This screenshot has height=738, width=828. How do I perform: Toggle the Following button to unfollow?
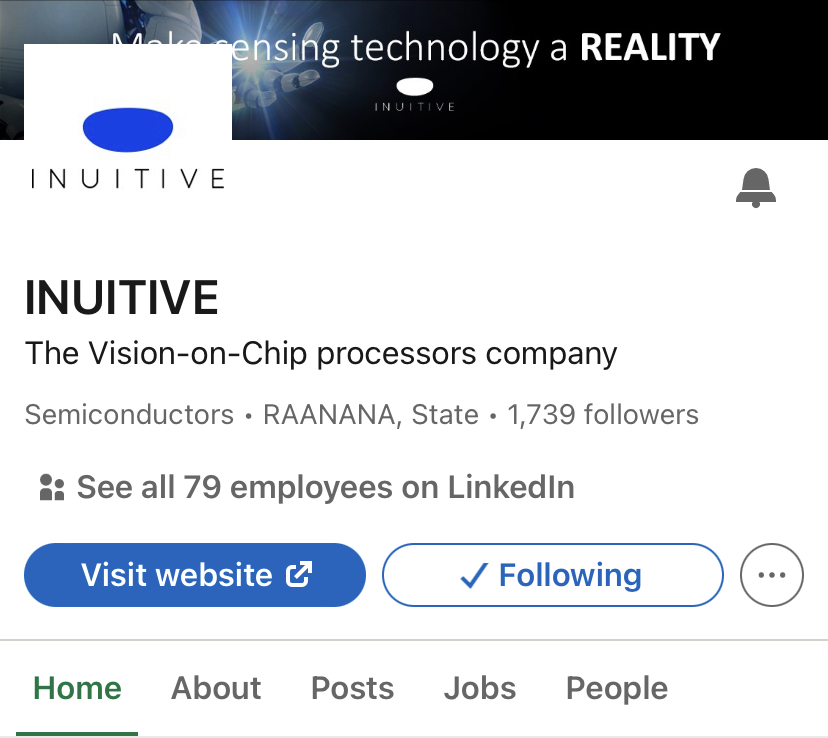pyautogui.click(x=552, y=575)
